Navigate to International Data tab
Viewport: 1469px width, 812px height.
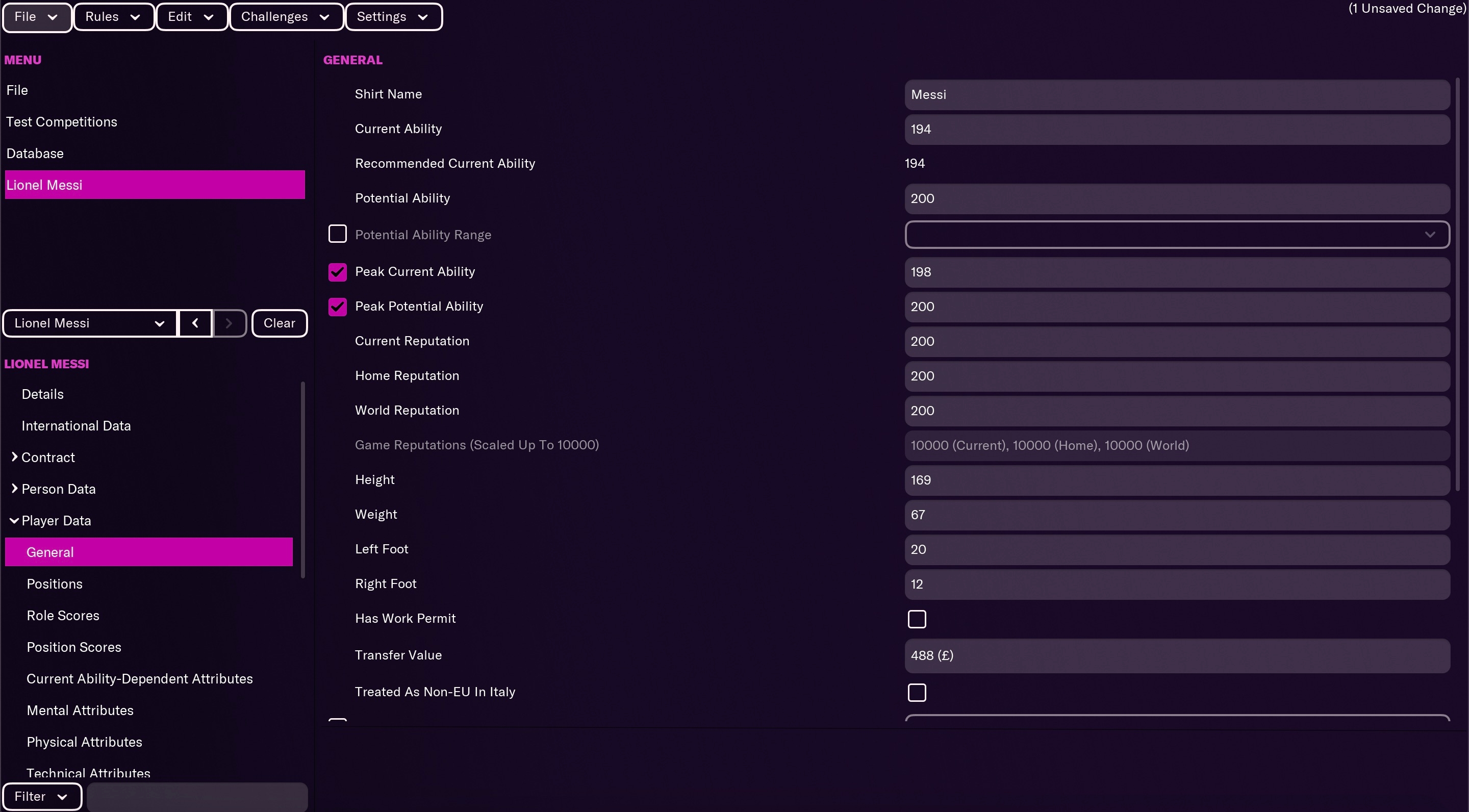76,425
